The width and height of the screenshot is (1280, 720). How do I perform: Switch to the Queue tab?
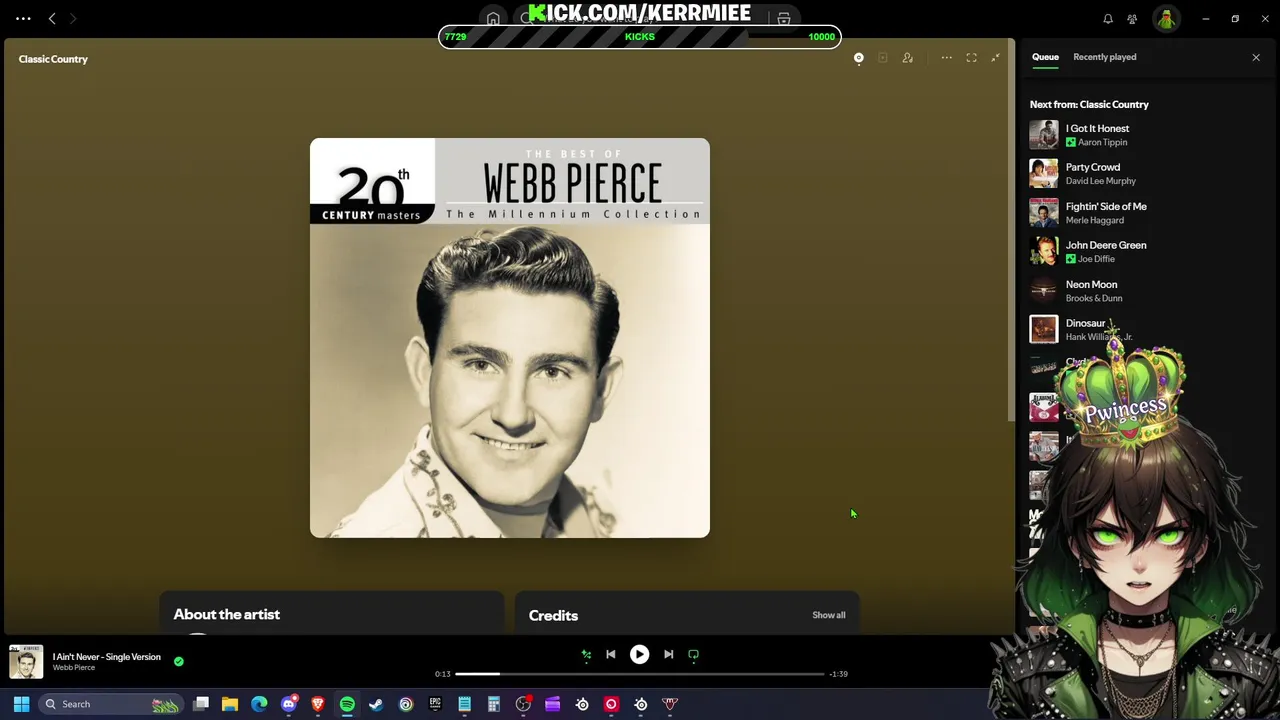pyautogui.click(x=1045, y=57)
